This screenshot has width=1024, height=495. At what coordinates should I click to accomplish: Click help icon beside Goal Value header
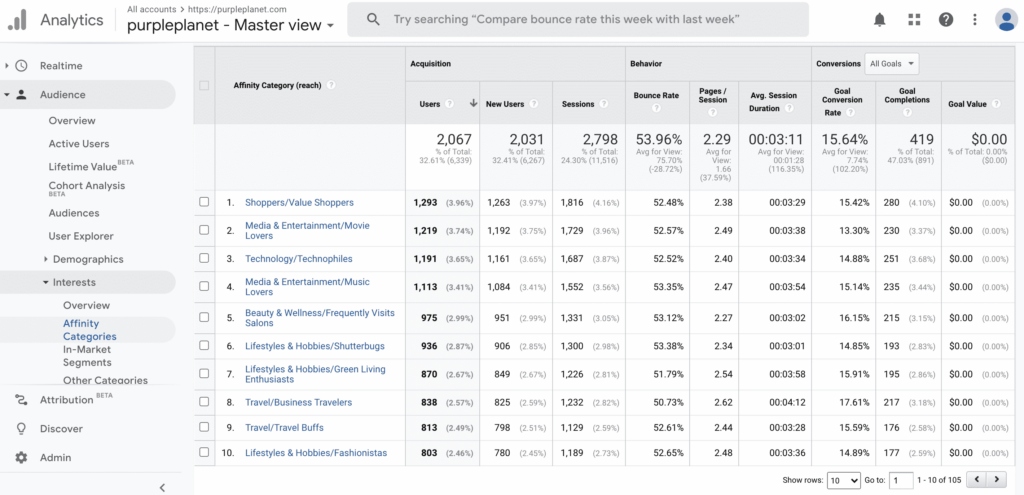pos(996,104)
